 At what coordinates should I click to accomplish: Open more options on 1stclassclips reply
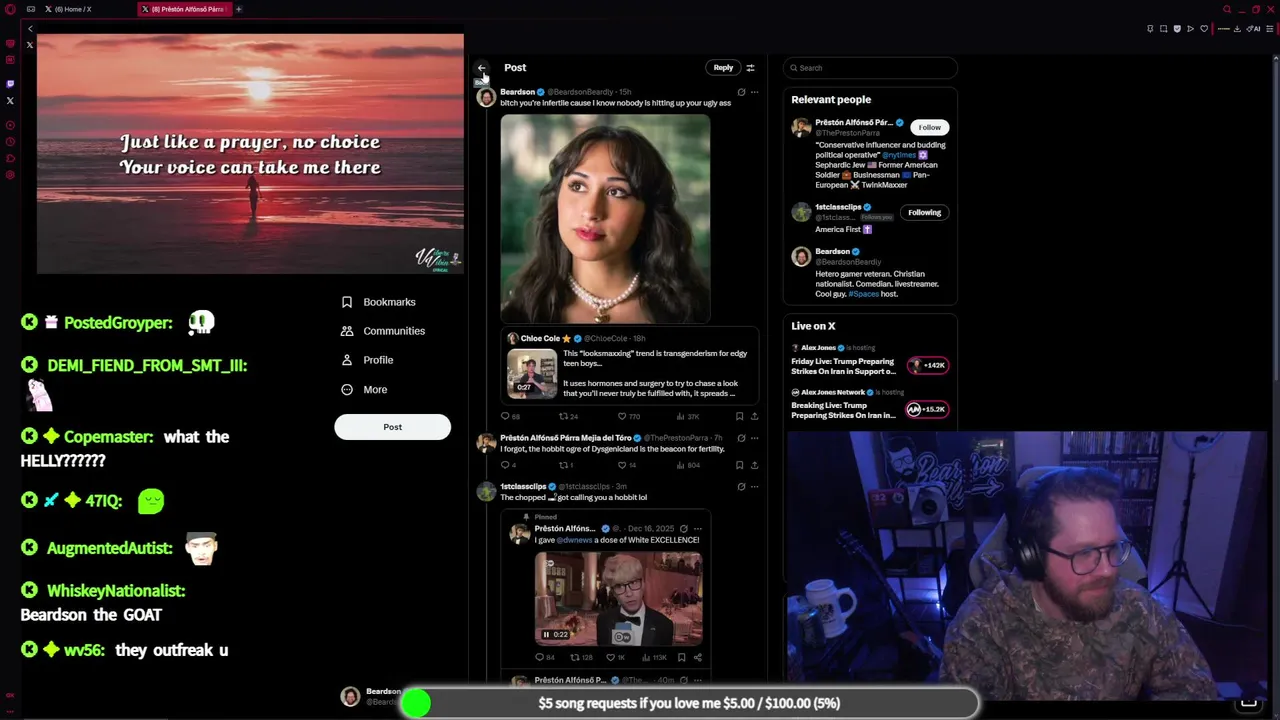(x=755, y=487)
